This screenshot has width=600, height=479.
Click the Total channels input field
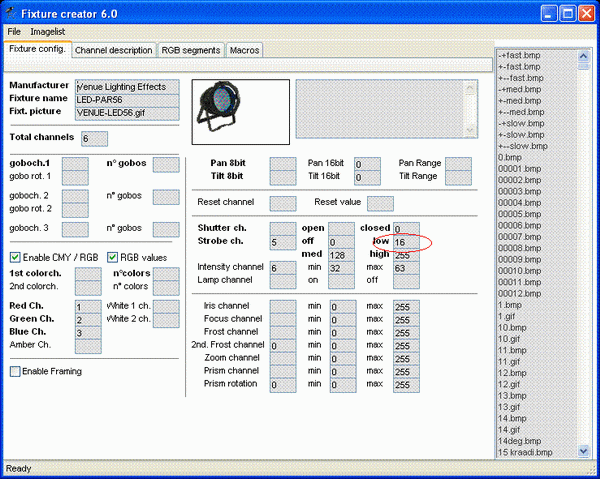click(94, 138)
